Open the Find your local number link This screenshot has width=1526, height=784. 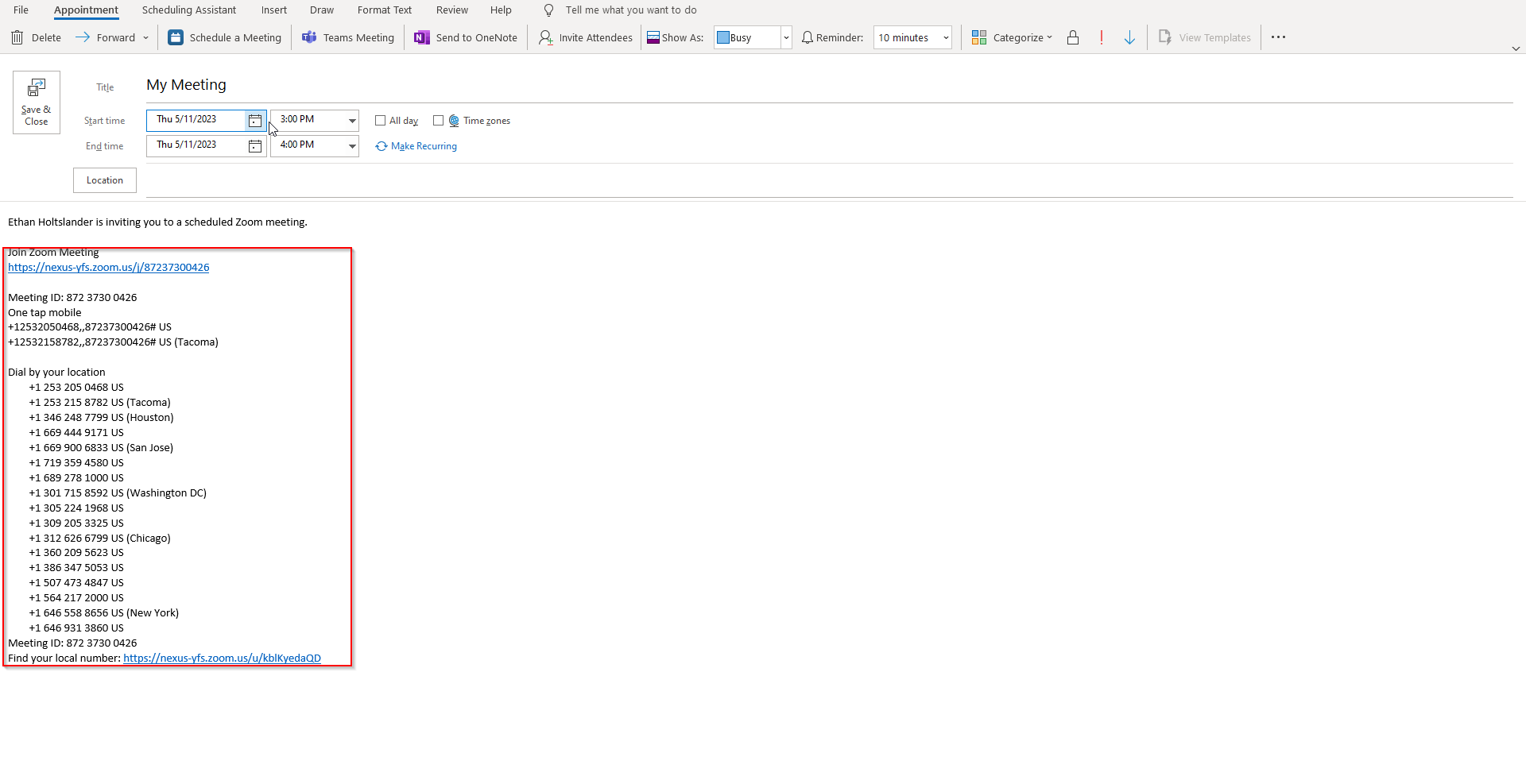pos(223,658)
